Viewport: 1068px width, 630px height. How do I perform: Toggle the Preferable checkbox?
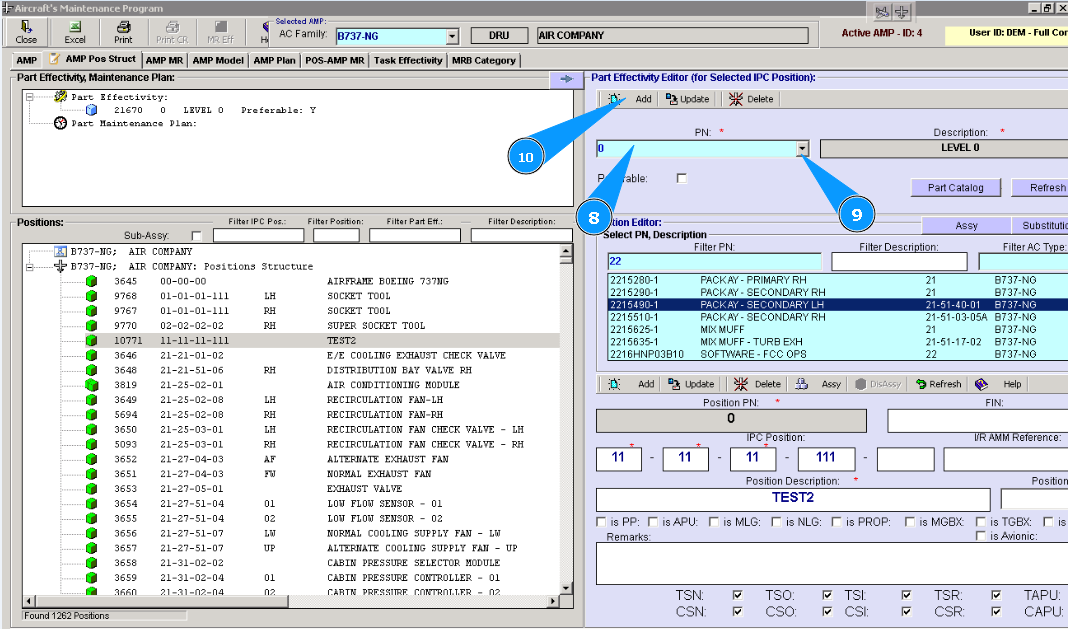coord(682,179)
